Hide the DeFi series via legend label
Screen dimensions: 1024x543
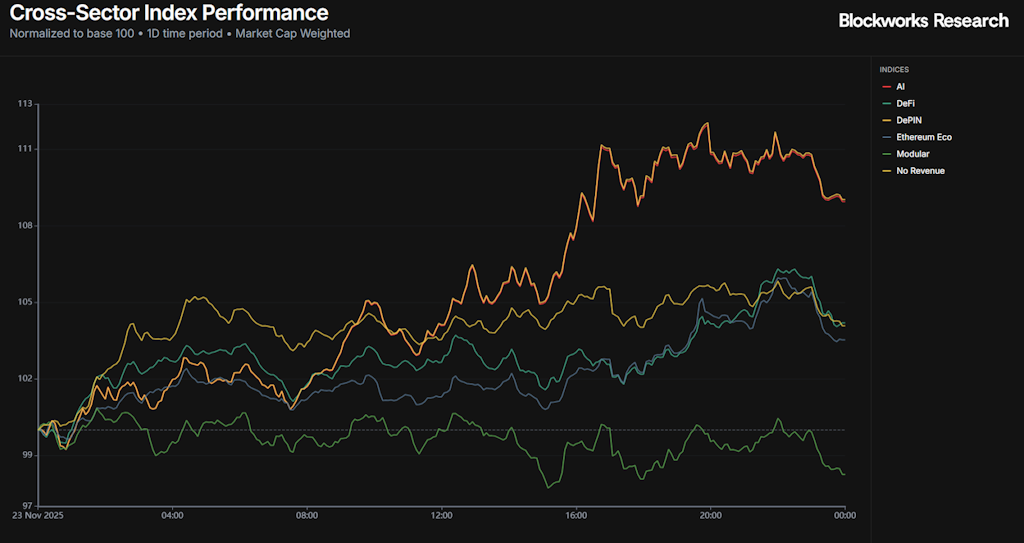[904, 104]
